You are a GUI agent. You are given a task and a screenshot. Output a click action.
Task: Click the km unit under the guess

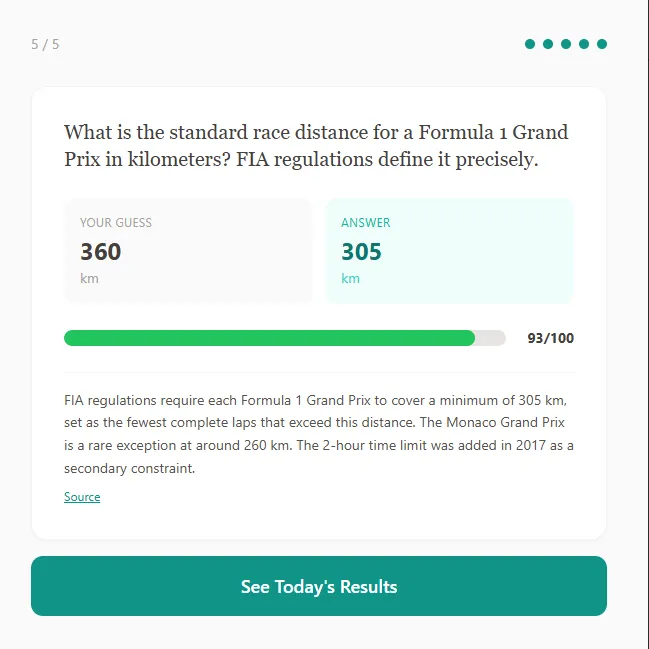tap(90, 278)
